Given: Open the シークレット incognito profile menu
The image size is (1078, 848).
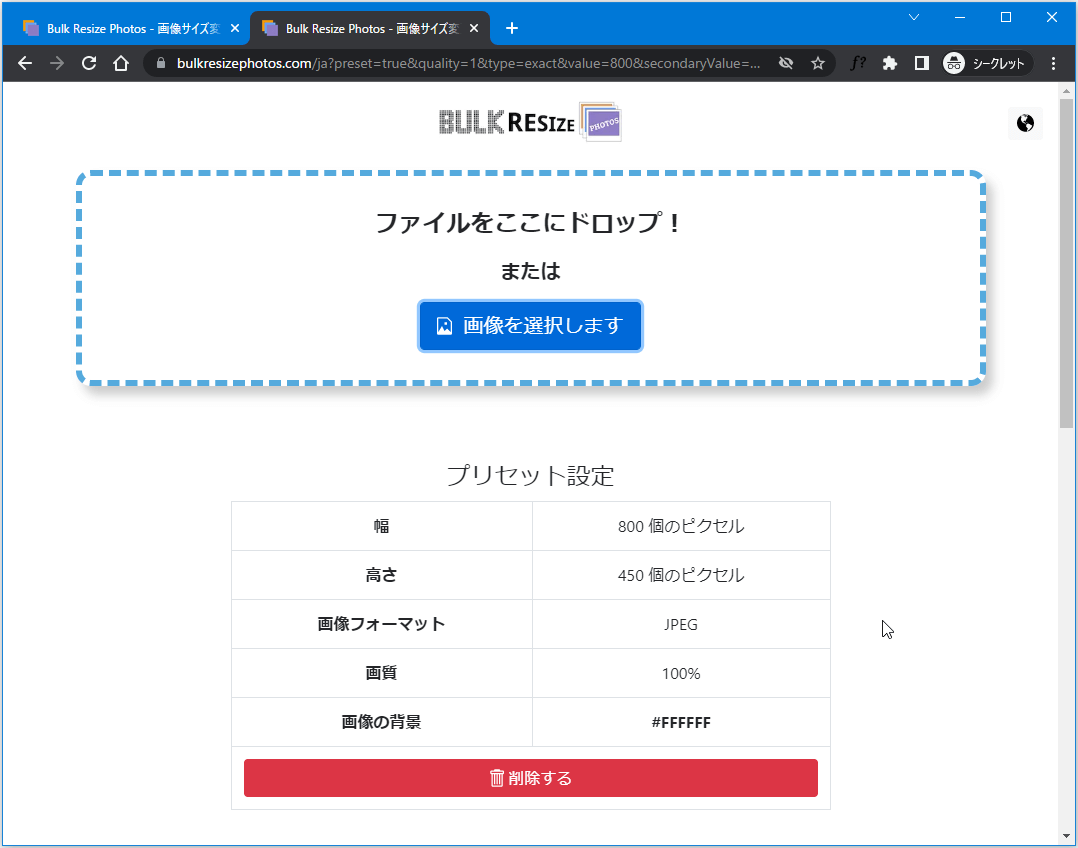Looking at the screenshot, I should [987, 63].
